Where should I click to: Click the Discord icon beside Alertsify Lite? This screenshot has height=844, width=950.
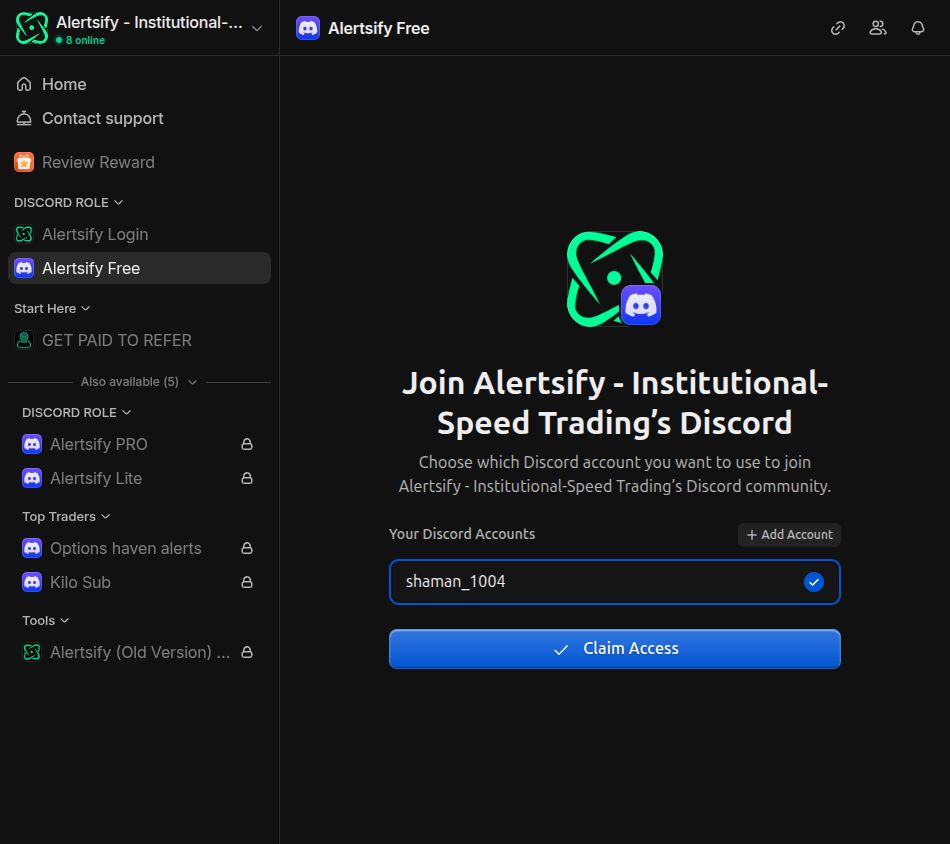click(x=32, y=478)
